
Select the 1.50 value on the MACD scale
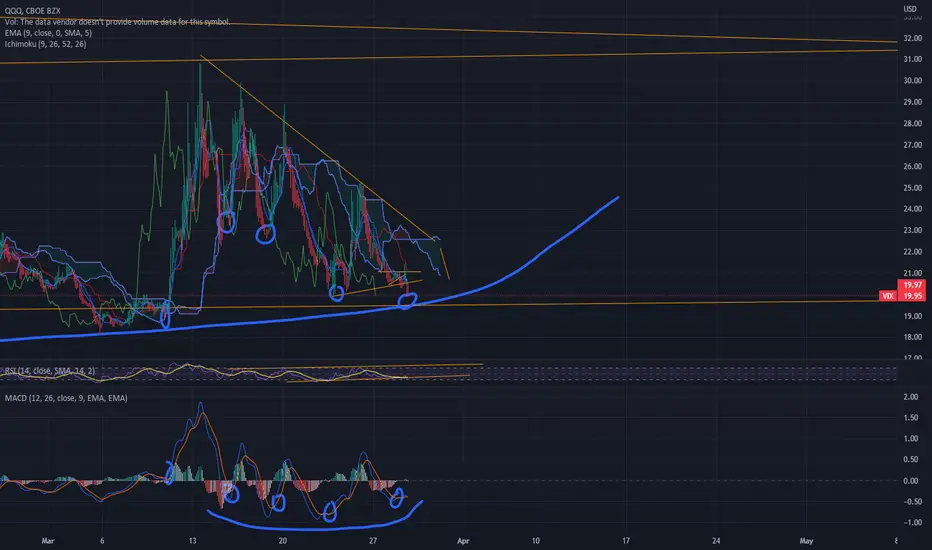[x=911, y=418]
